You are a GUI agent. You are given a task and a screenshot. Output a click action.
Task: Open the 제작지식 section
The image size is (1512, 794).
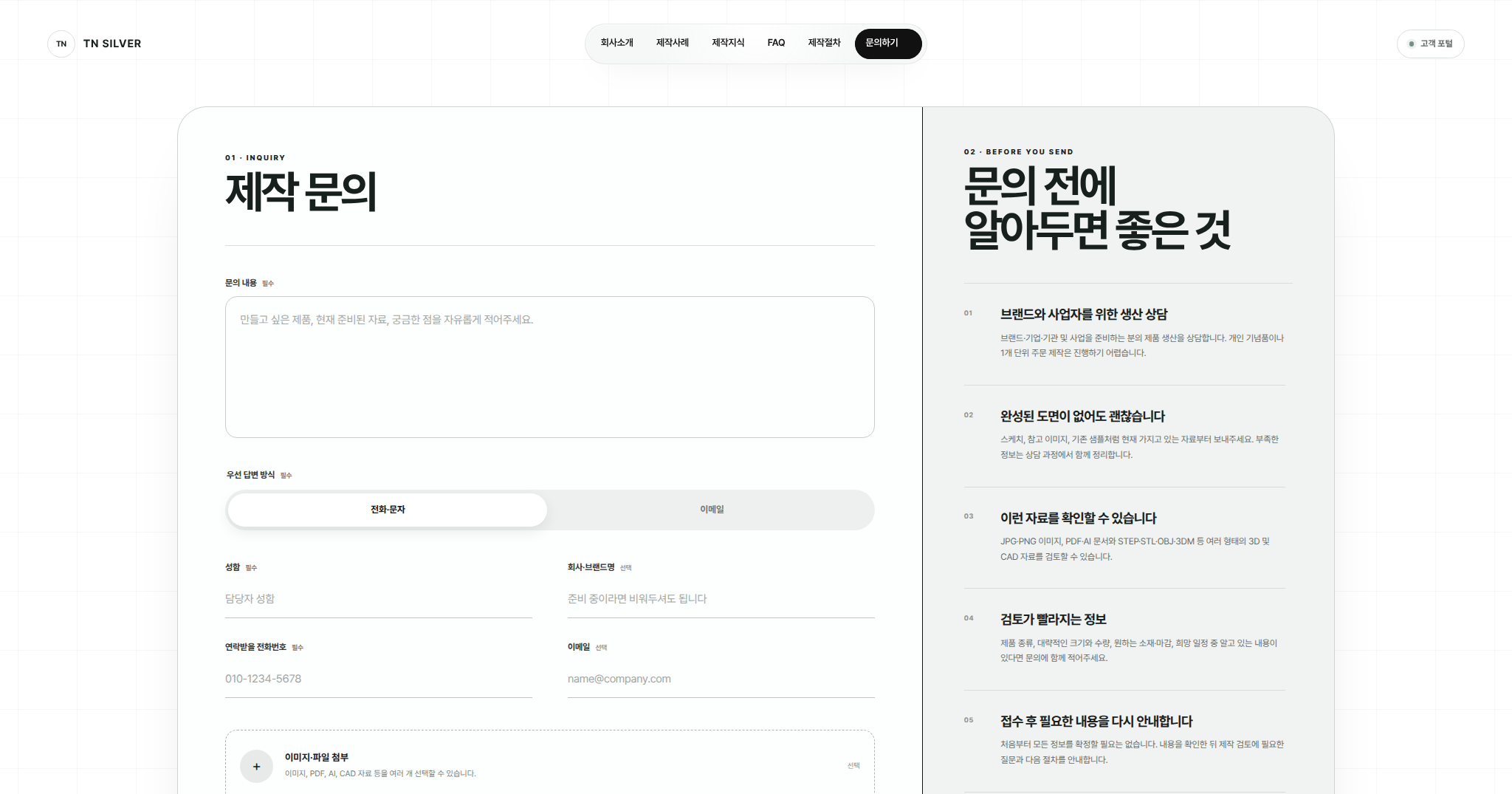point(728,43)
